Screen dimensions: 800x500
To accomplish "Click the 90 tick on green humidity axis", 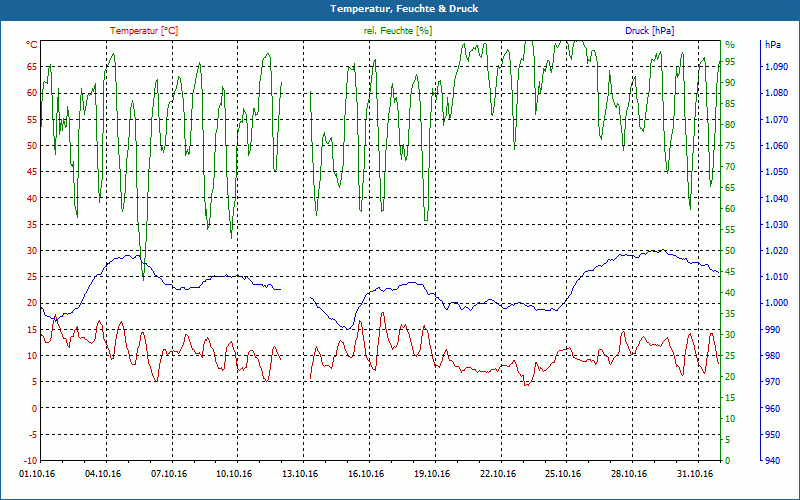I will coord(730,83).
